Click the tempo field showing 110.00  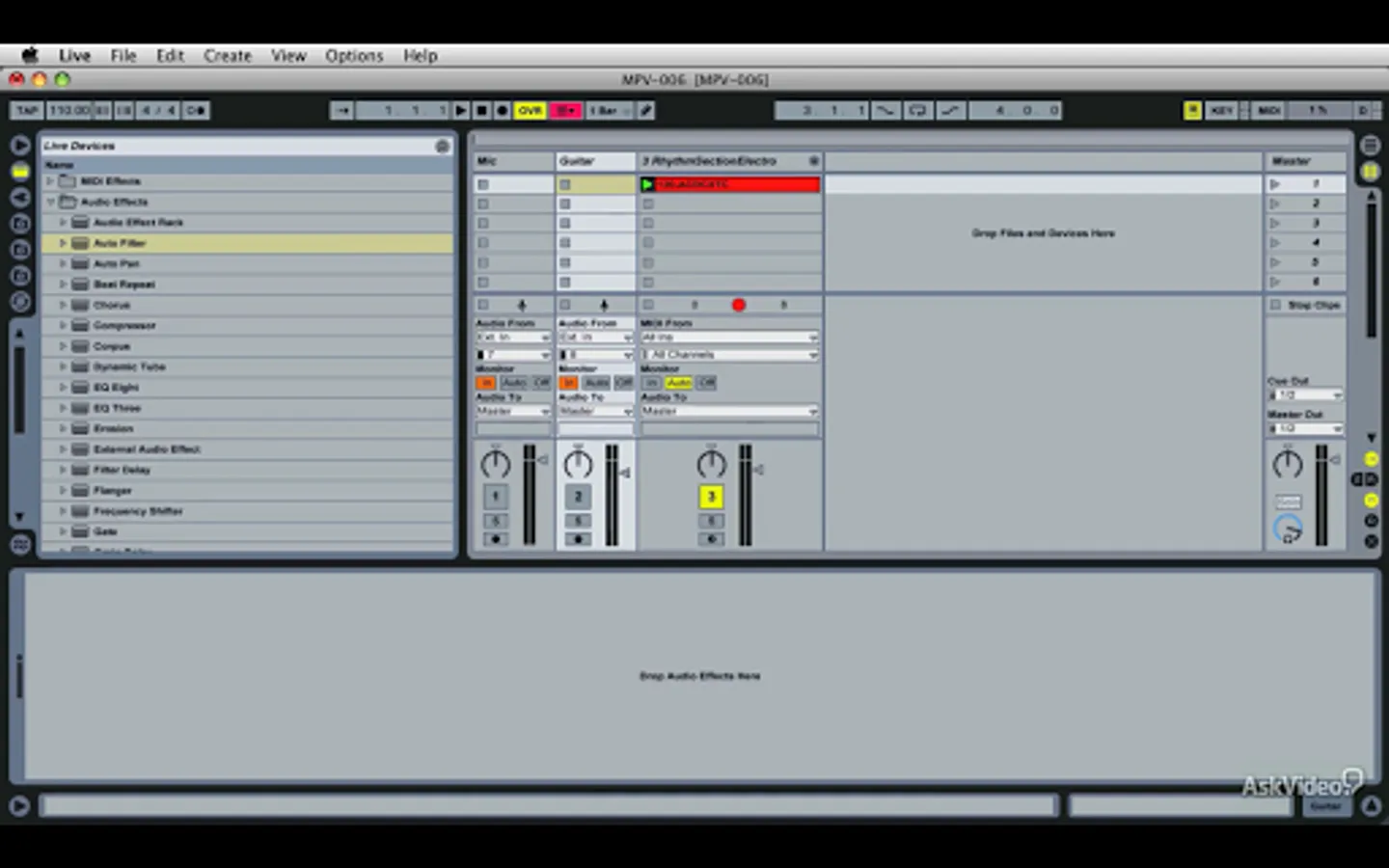tap(69, 111)
